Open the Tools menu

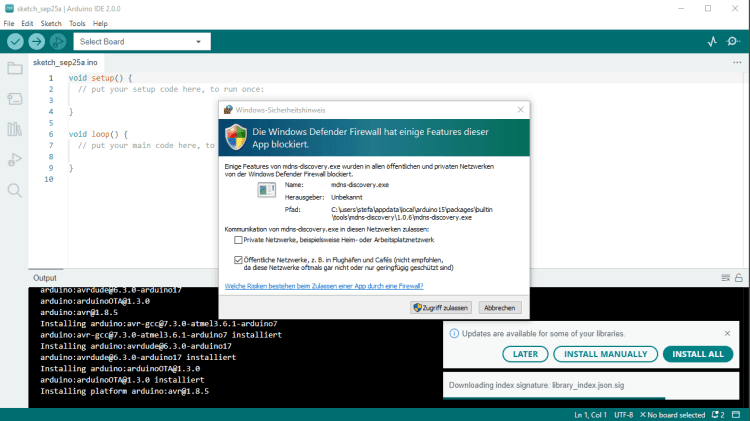tap(77, 23)
